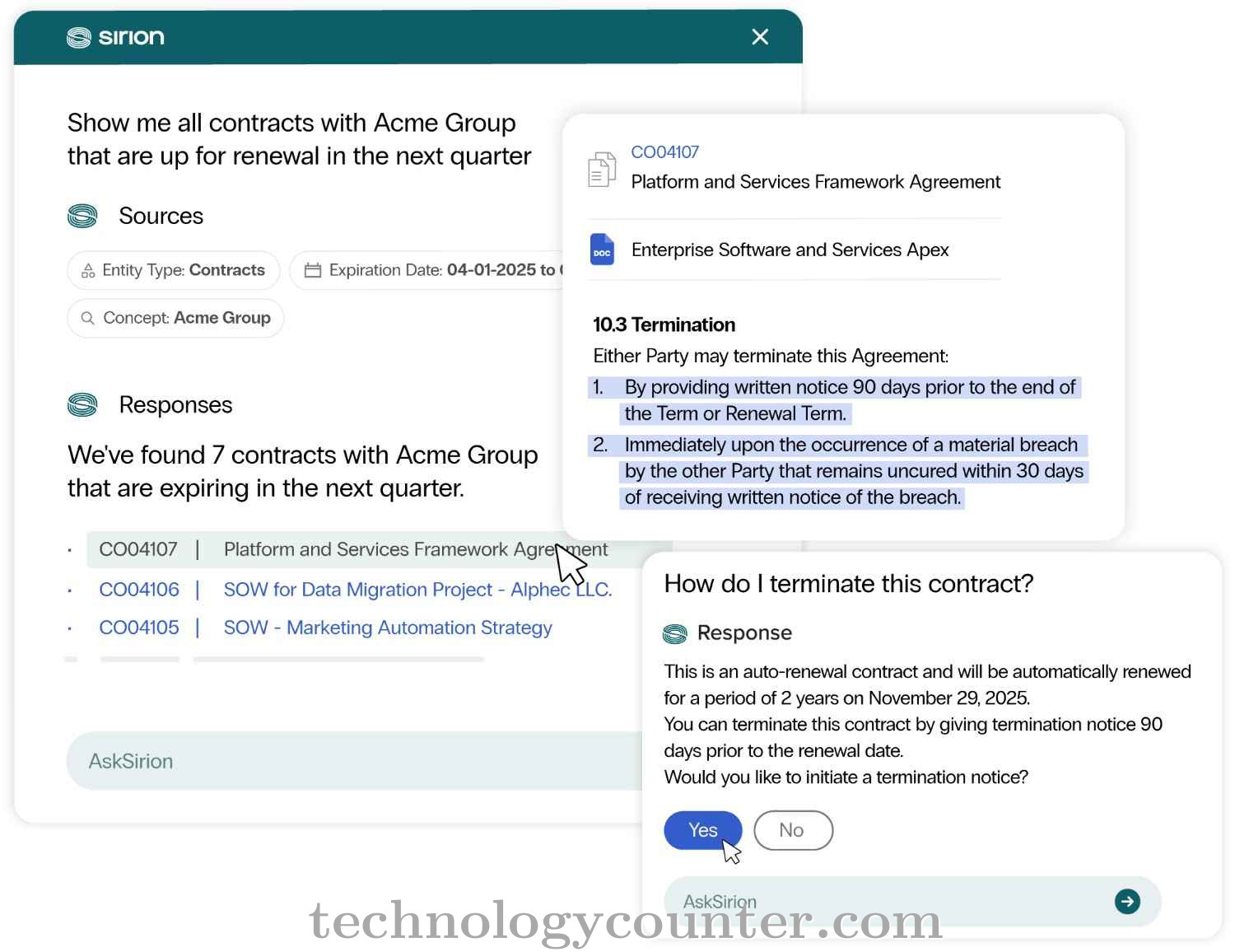Click Platform and Services Framework Agreement card title
This screenshot has width=1235, height=952.
(x=816, y=182)
